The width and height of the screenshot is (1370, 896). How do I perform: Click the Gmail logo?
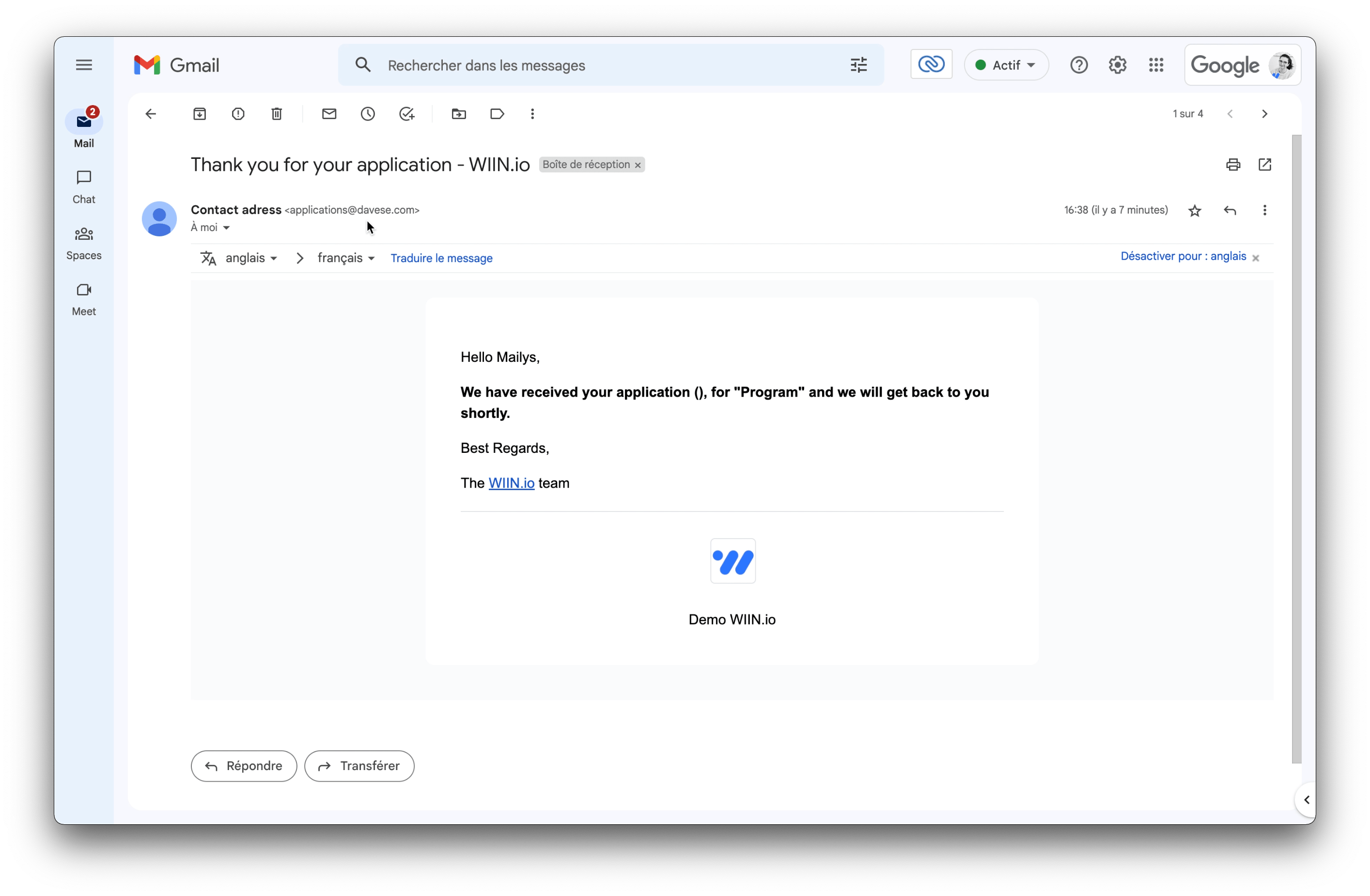[x=176, y=65]
